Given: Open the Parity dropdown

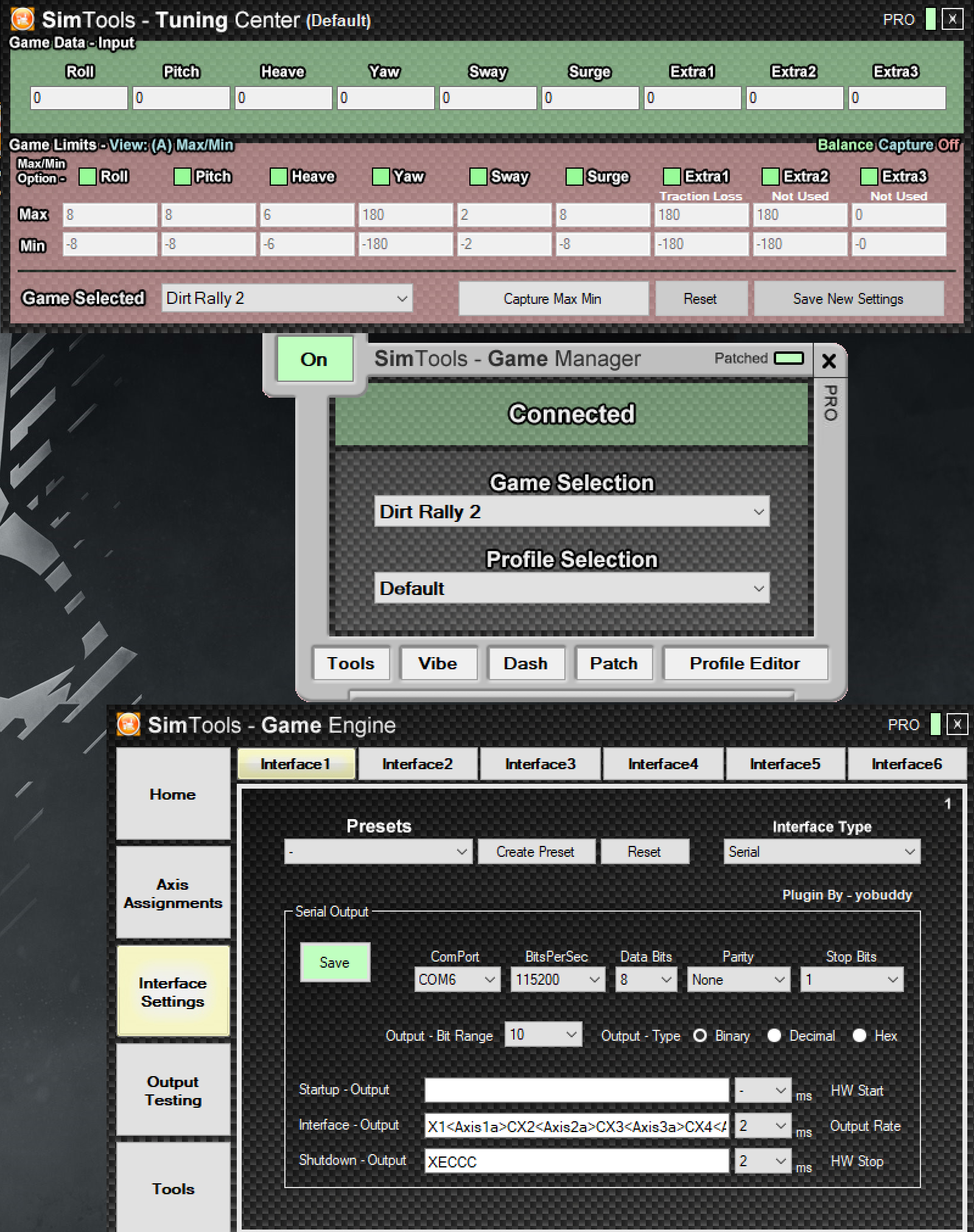Looking at the screenshot, I should [x=738, y=979].
